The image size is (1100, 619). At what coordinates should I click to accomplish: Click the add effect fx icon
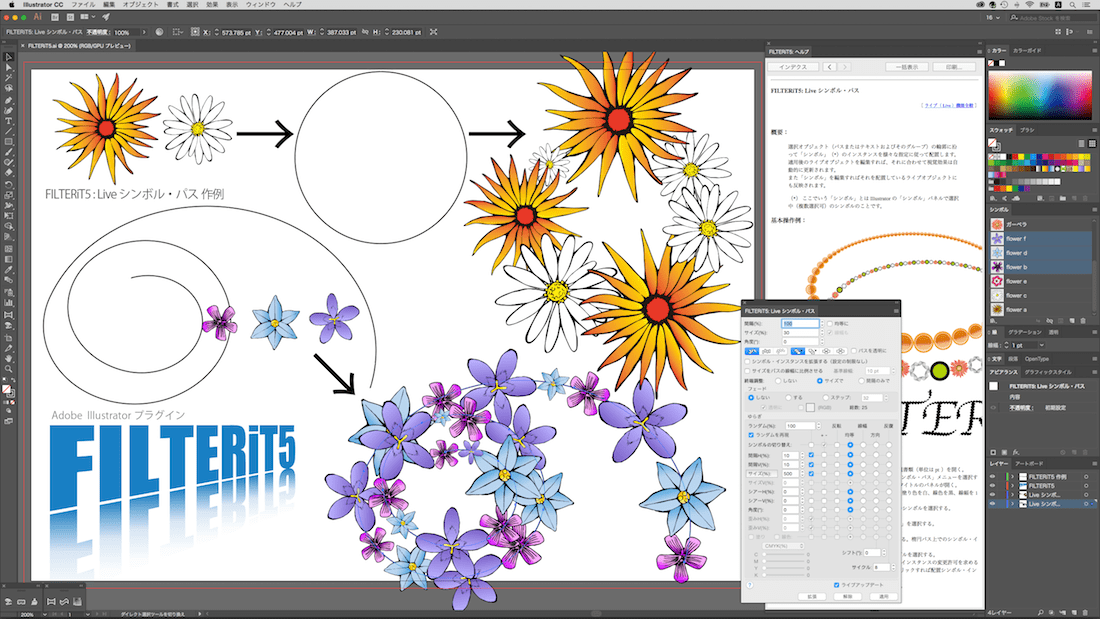pos(1016,452)
